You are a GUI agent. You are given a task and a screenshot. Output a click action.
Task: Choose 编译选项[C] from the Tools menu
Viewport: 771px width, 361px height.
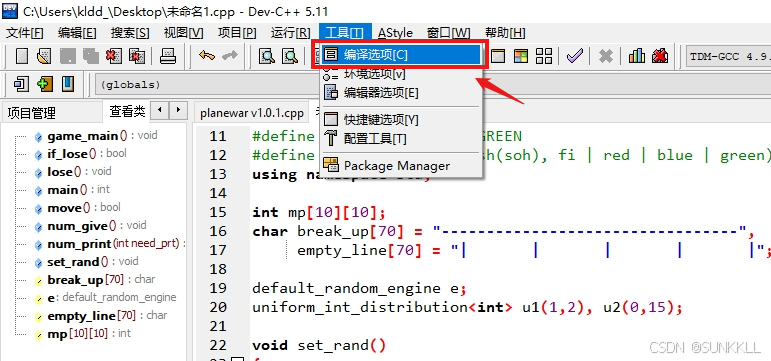pos(400,55)
